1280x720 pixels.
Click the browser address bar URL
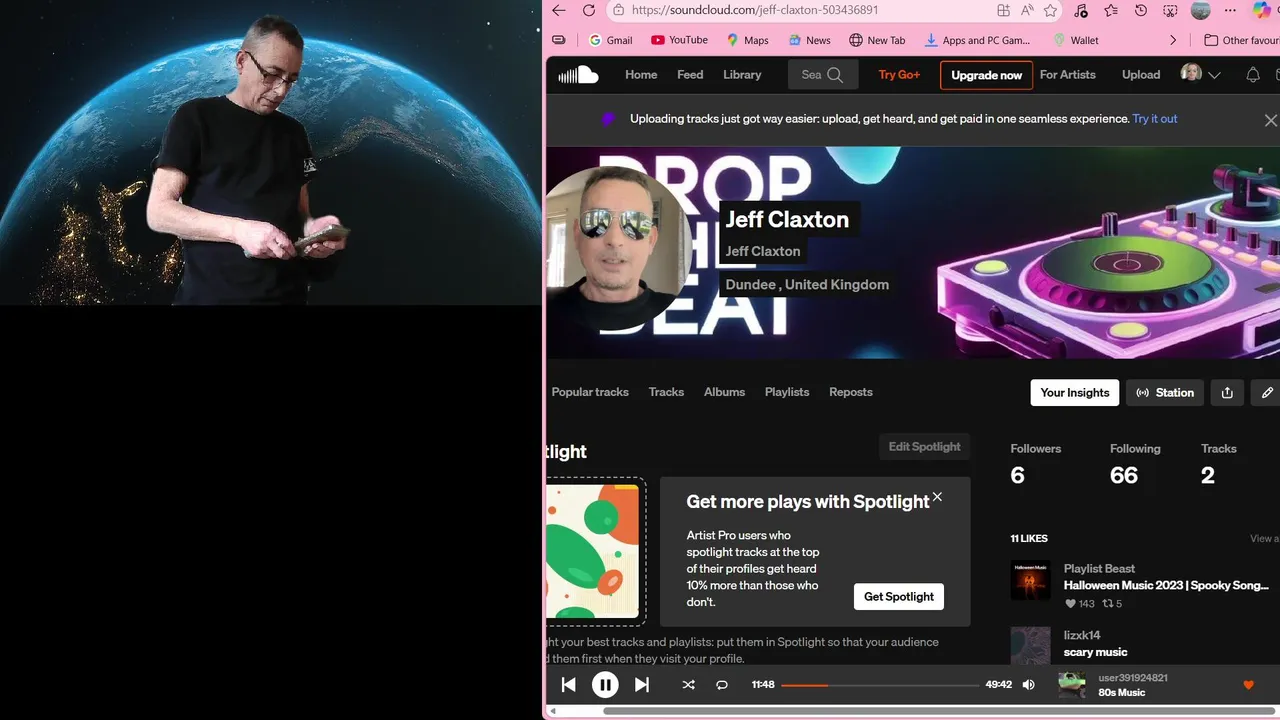pyautogui.click(x=755, y=10)
